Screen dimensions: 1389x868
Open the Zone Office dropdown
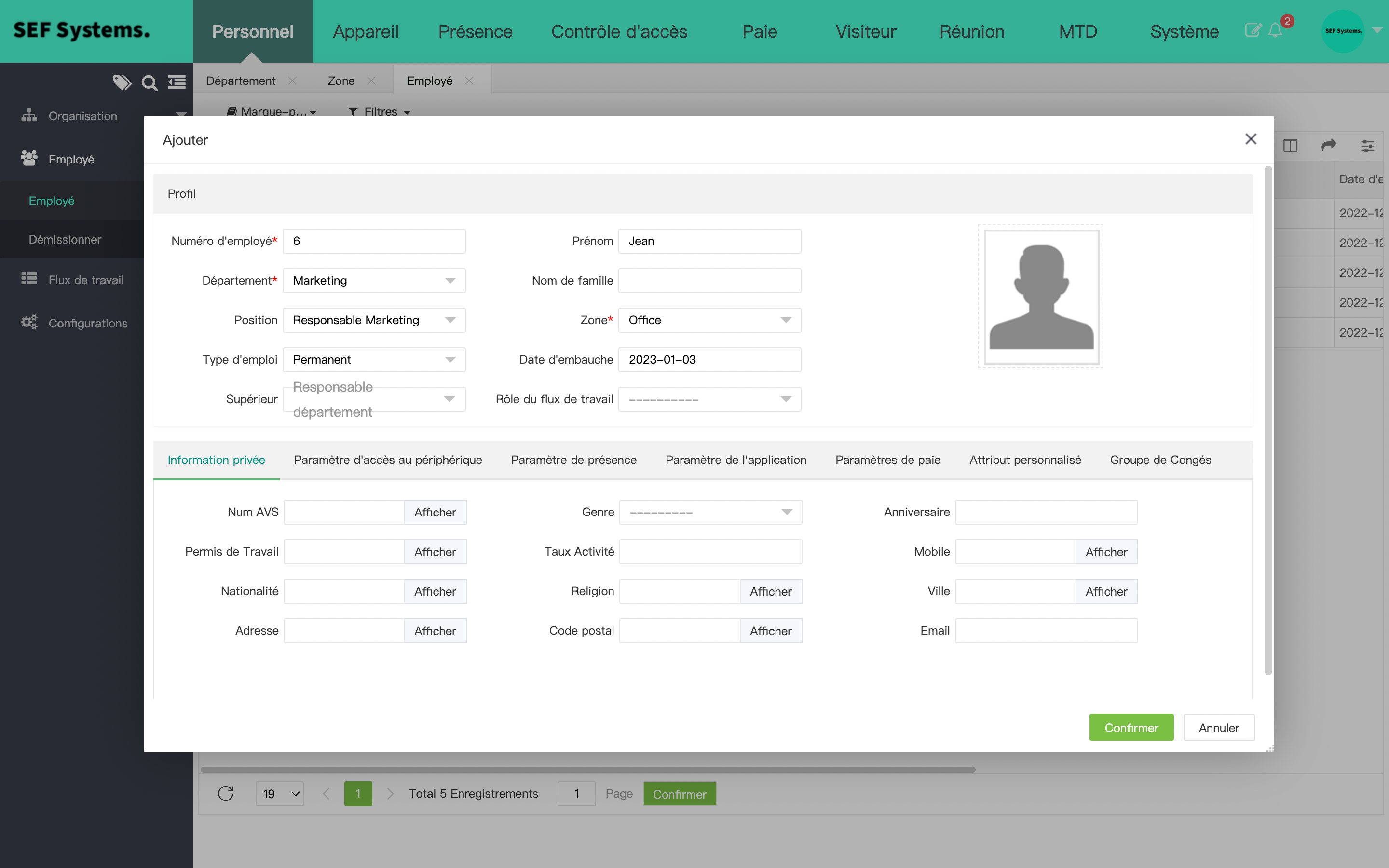point(709,320)
